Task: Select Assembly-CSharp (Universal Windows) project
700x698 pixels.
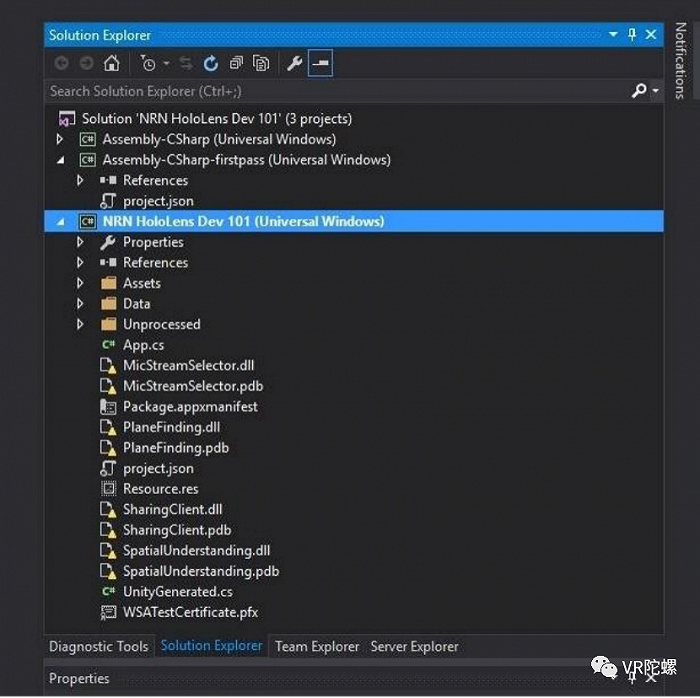Action: (219, 139)
